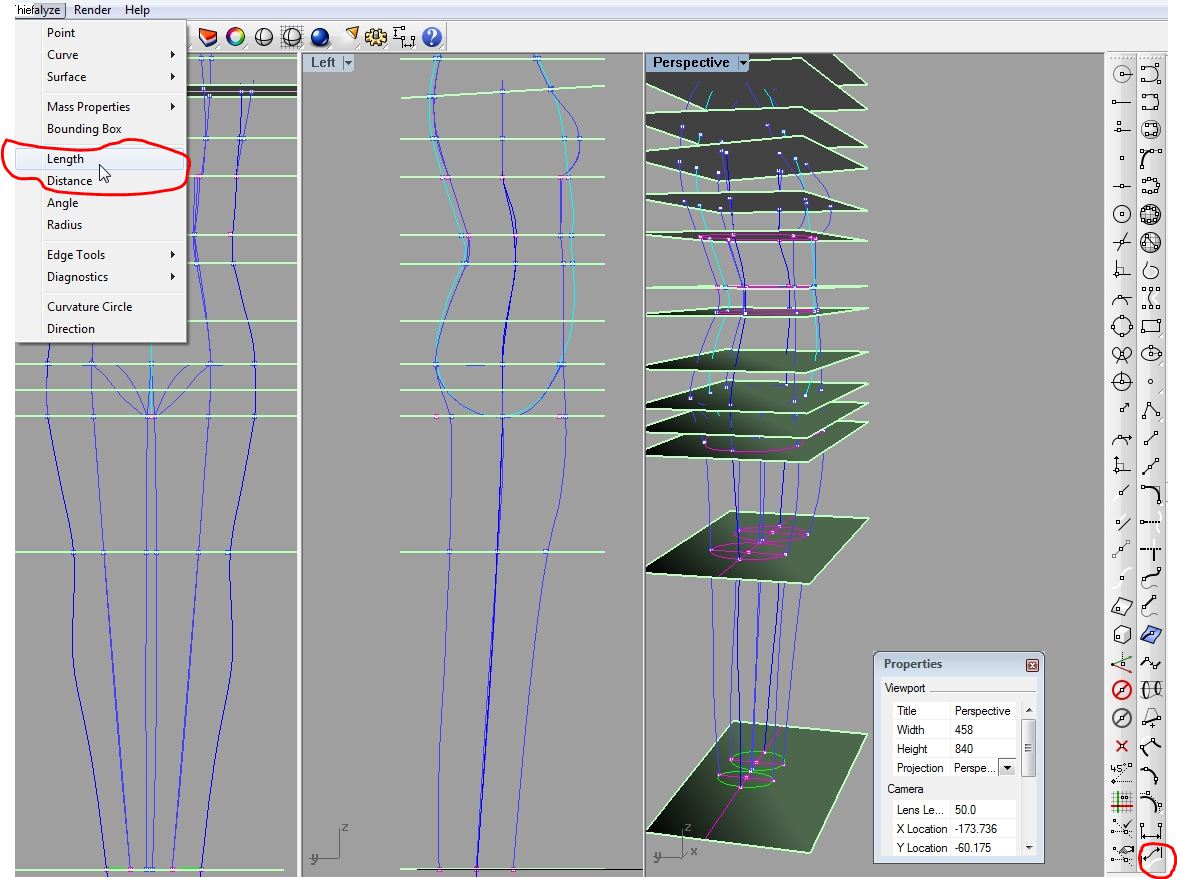Close the Properties panel
The width and height of the screenshot is (1177, 879).
[x=1032, y=665]
